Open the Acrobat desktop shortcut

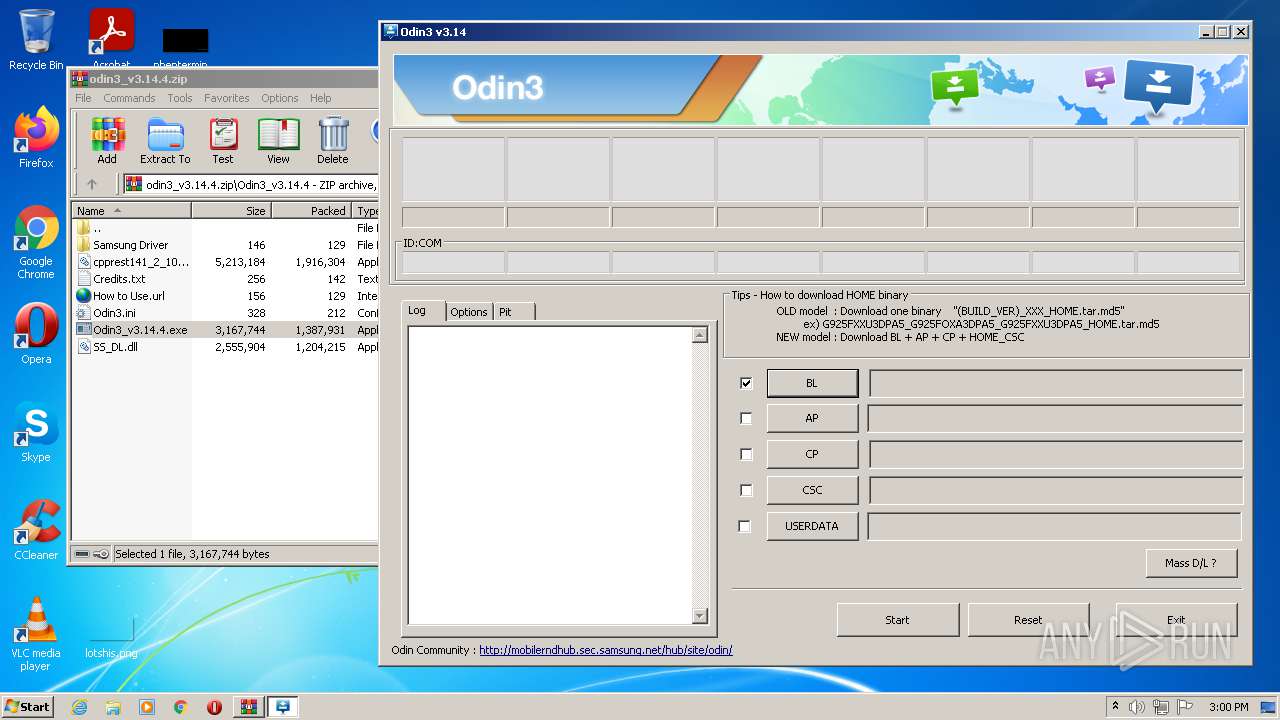pyautogui.click(x=111, y=40)
